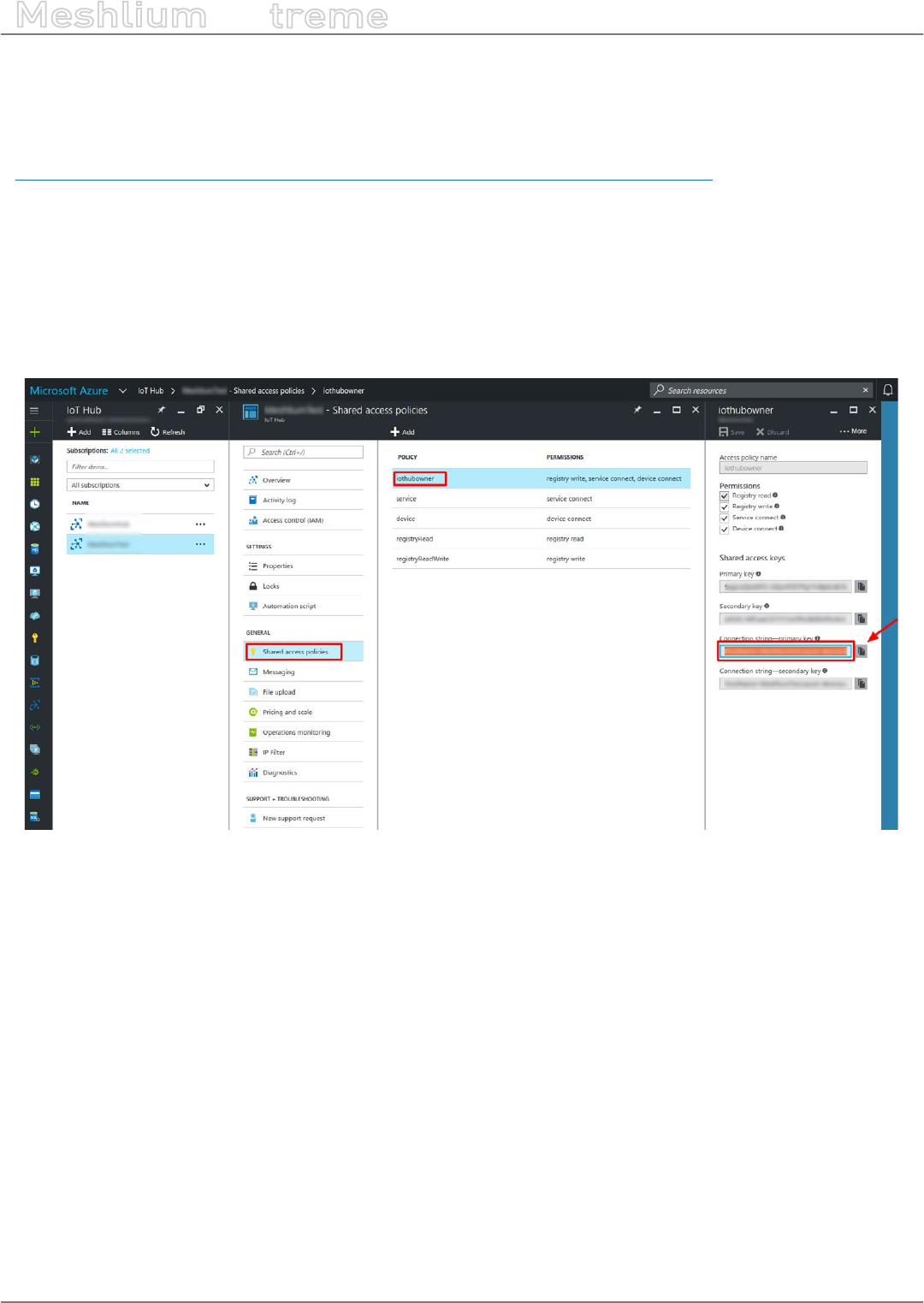Click Discard in iothubowner blade
The width and height of the screenshot is (924, 1303).
773,432
